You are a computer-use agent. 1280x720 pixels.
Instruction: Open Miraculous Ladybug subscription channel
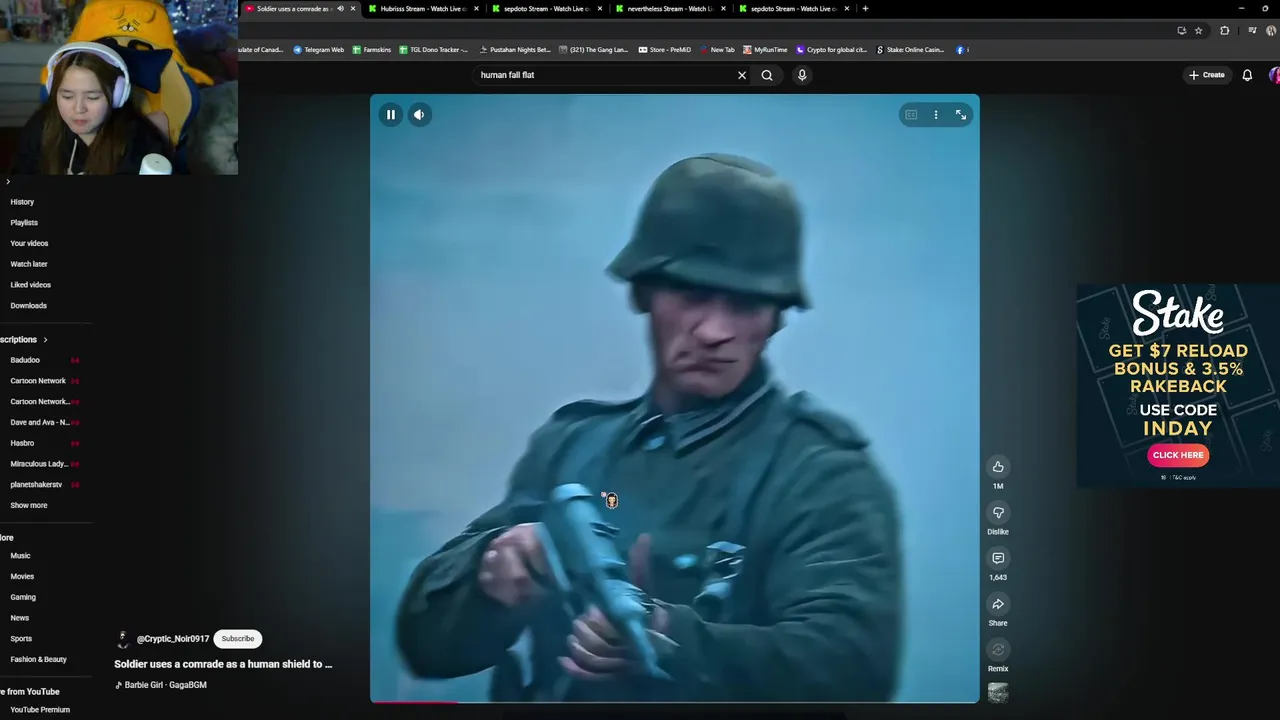[x=39, y=464]
